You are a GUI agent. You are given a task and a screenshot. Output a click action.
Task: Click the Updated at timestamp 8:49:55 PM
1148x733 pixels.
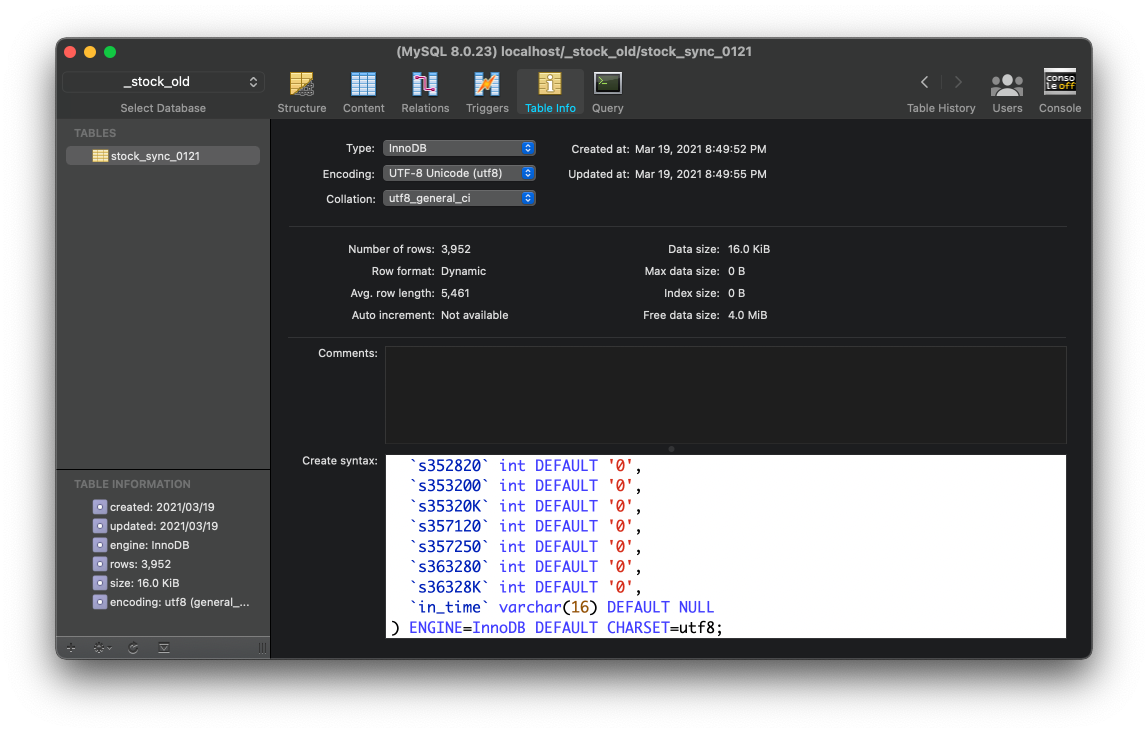pyautogui.click(x=701, y=174)
